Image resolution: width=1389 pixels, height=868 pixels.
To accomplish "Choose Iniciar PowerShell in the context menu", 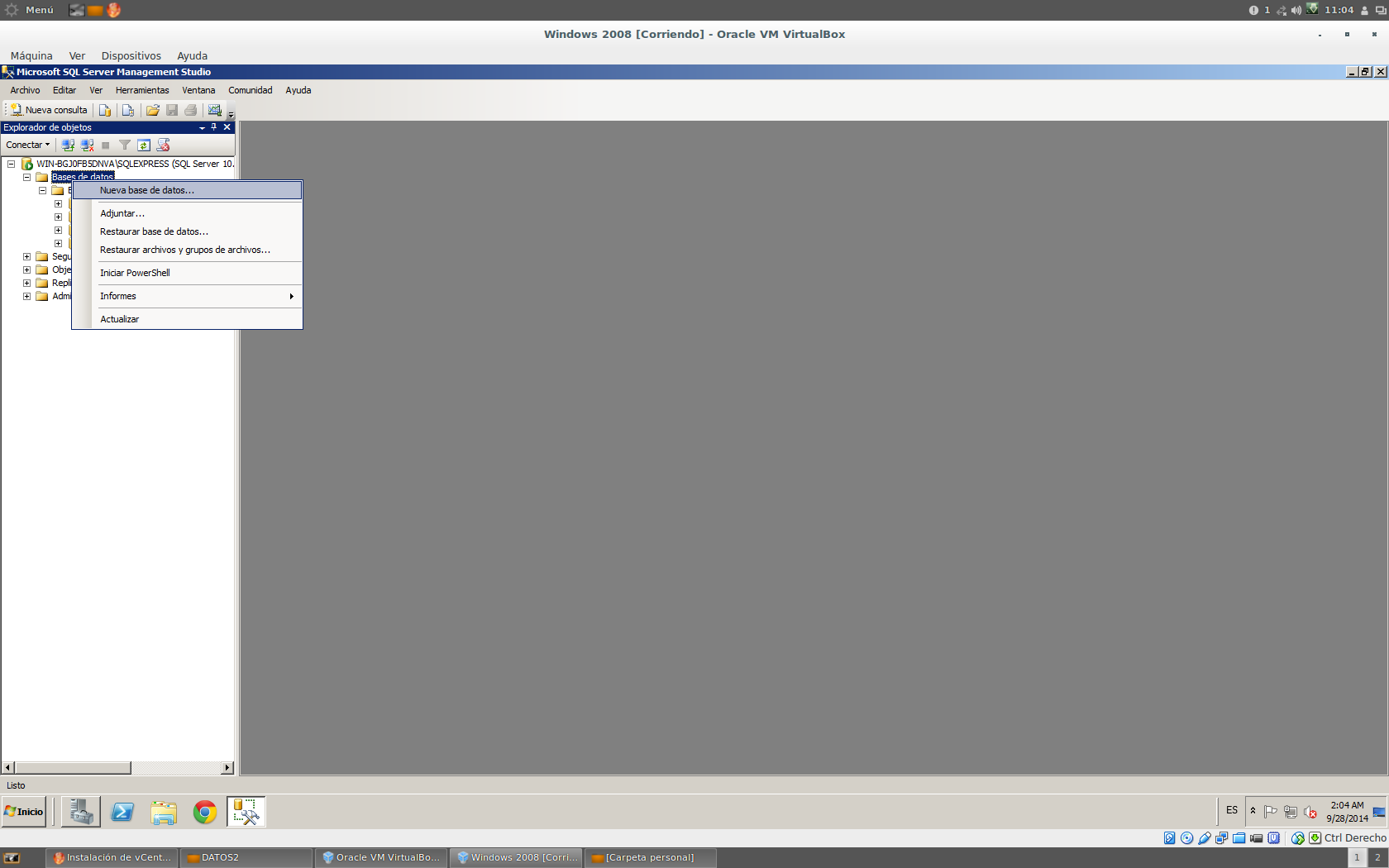I will pyautogui.click(x=135, y=273).
